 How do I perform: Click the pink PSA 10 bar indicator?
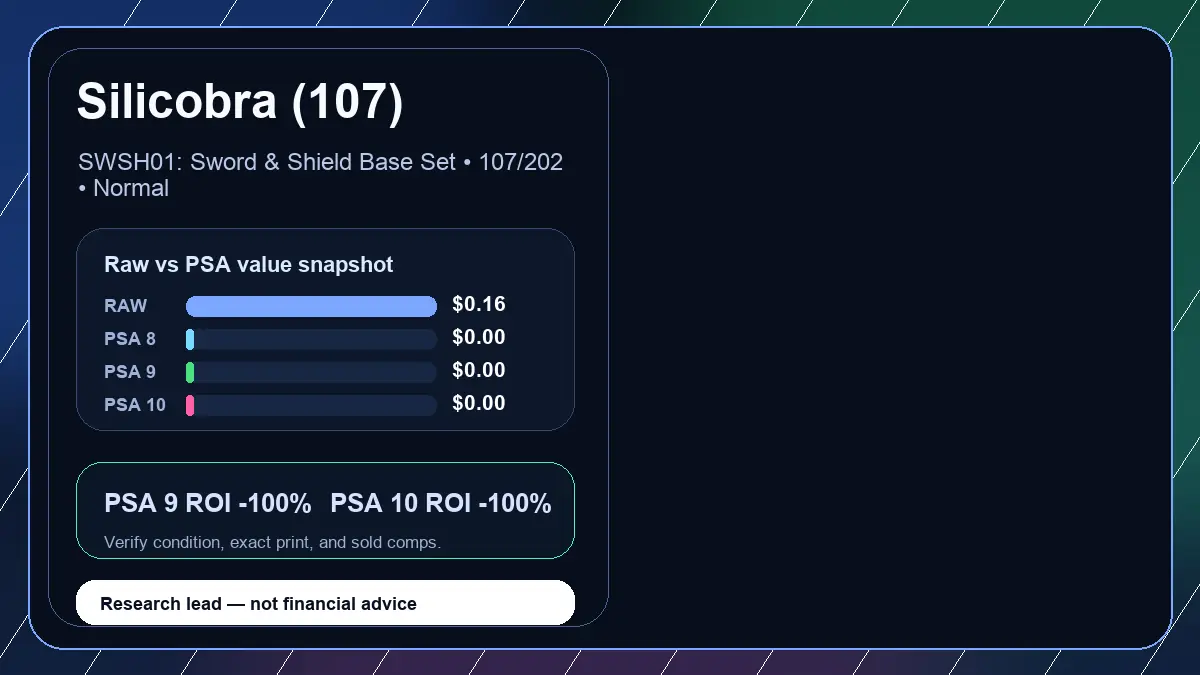[190, 405]
